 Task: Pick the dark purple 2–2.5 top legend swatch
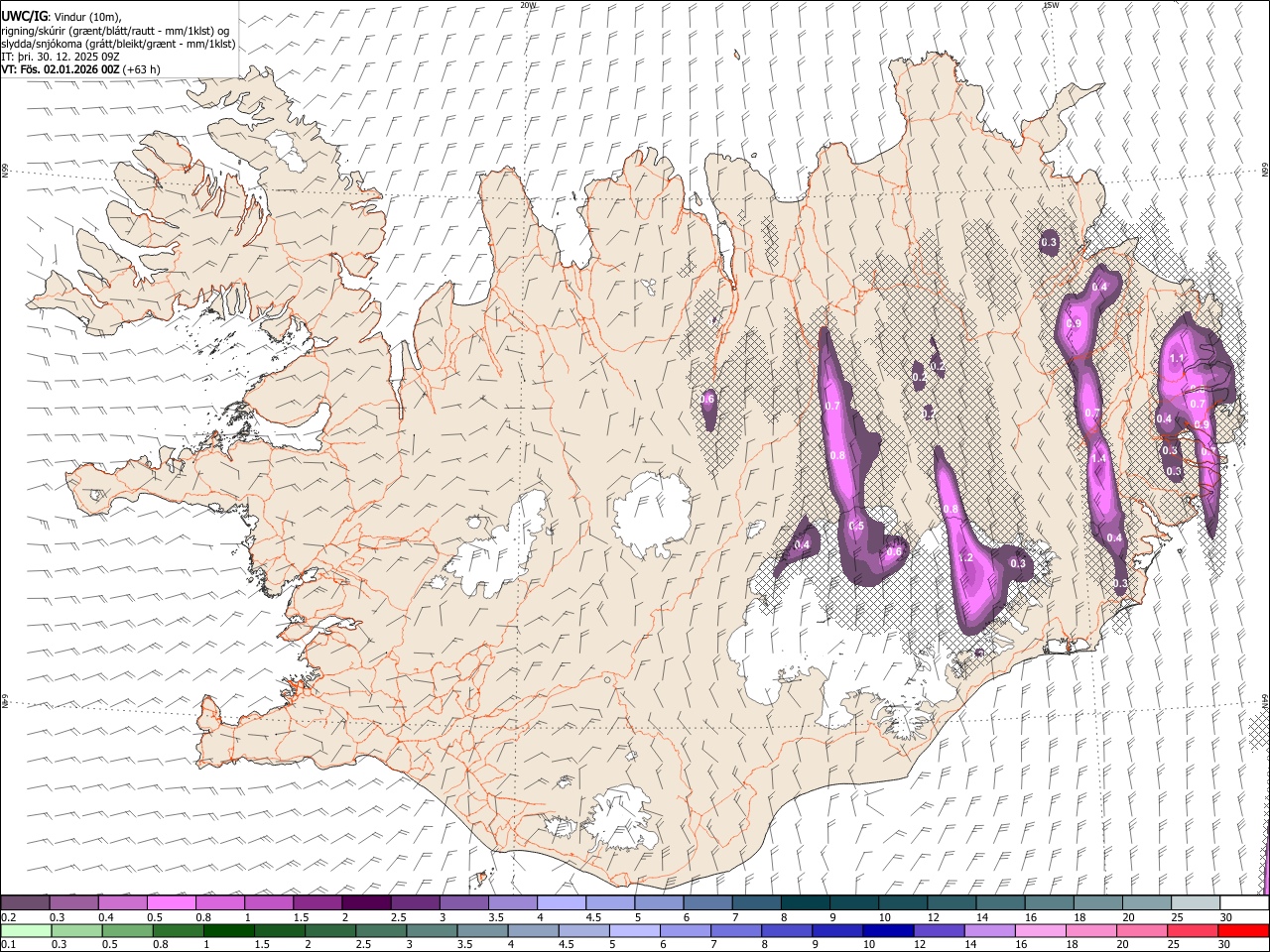[x=365, y=902]
